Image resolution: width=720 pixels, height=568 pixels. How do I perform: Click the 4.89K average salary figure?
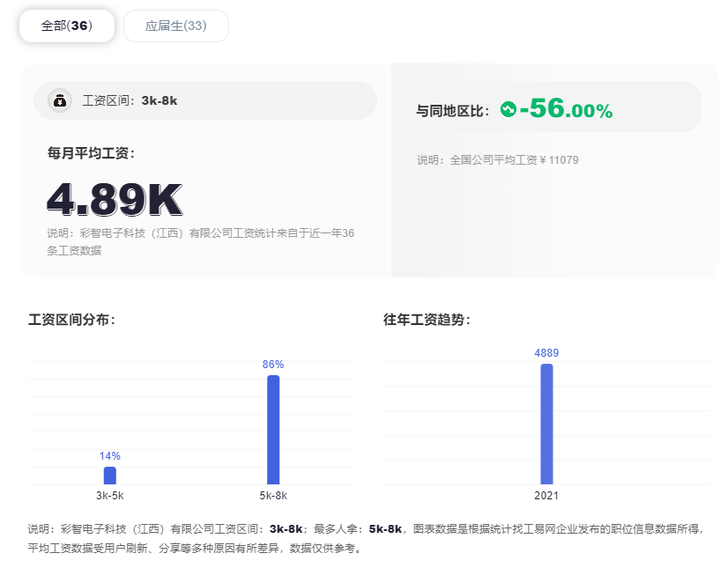click(x=115, y=199)
